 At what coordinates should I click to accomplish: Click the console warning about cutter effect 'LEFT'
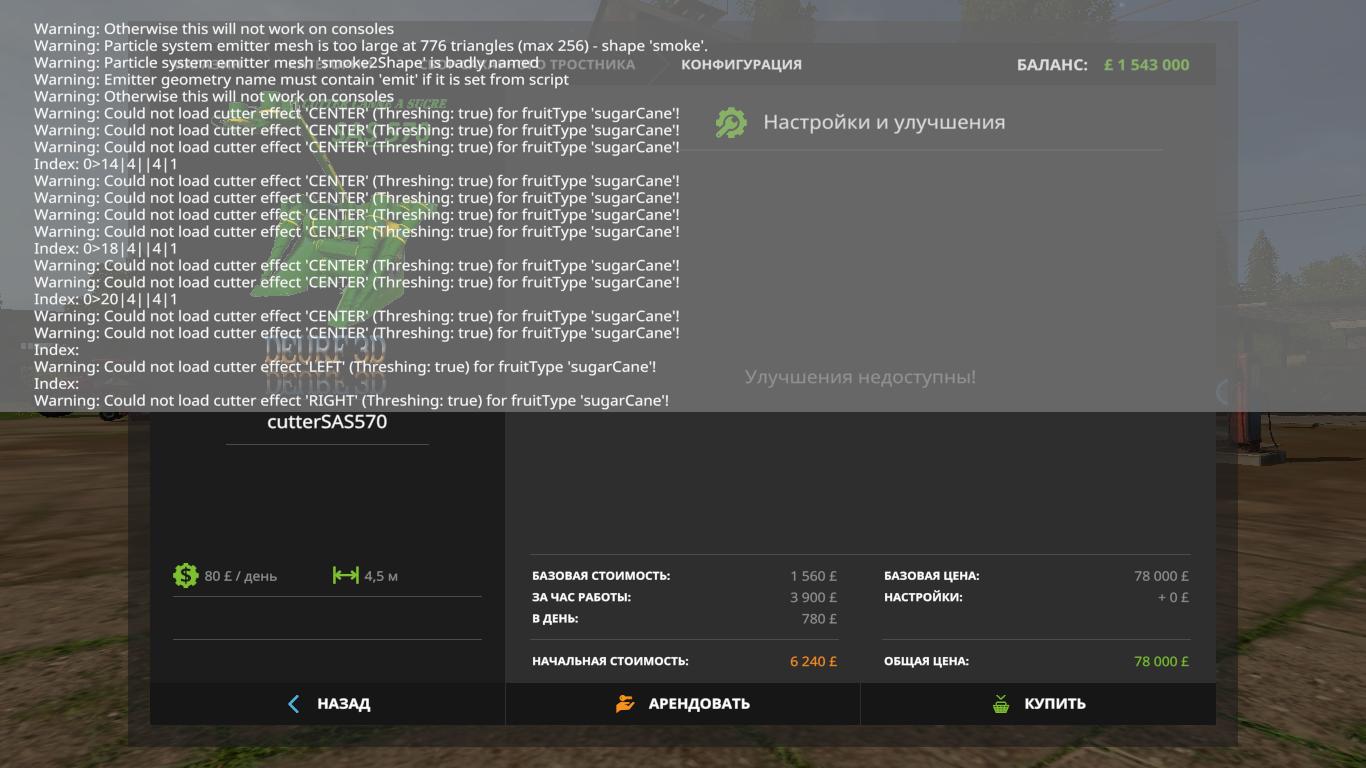coord(345,367)
